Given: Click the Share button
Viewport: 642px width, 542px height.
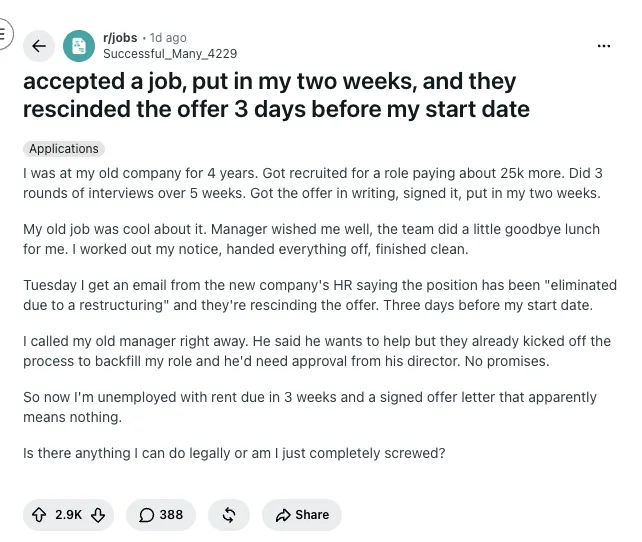Looking at the screenshot, I should (302, 515).
